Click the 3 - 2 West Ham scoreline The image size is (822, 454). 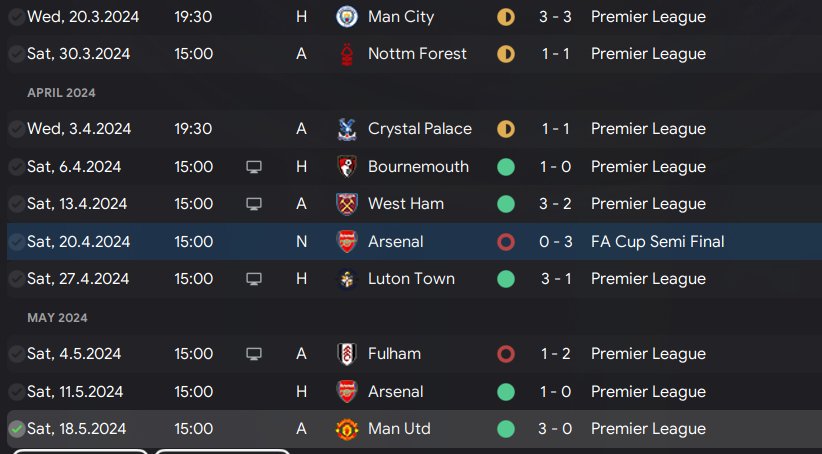[x=555, y=204]
